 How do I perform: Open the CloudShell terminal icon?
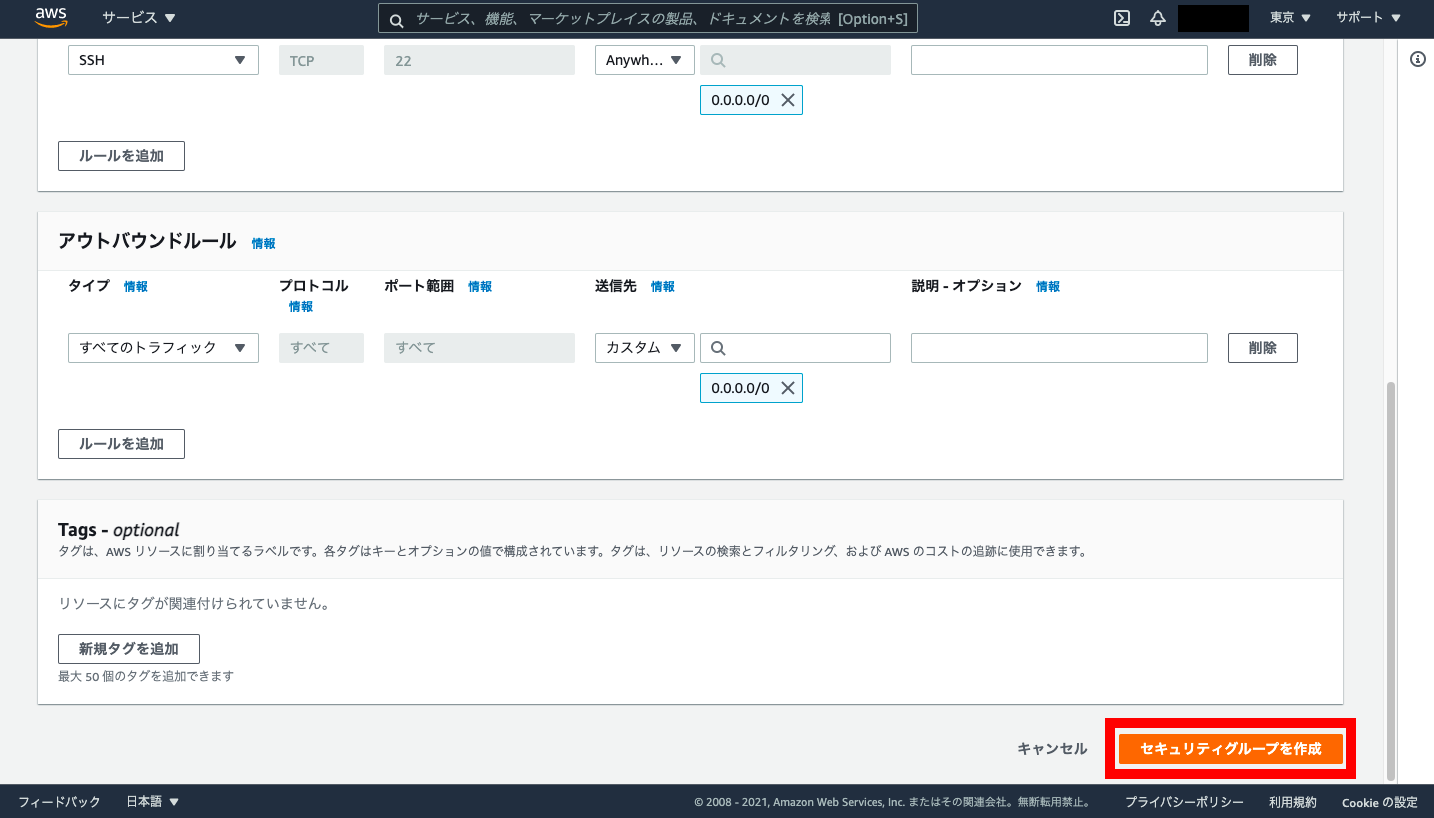(x=1122, y=18)
